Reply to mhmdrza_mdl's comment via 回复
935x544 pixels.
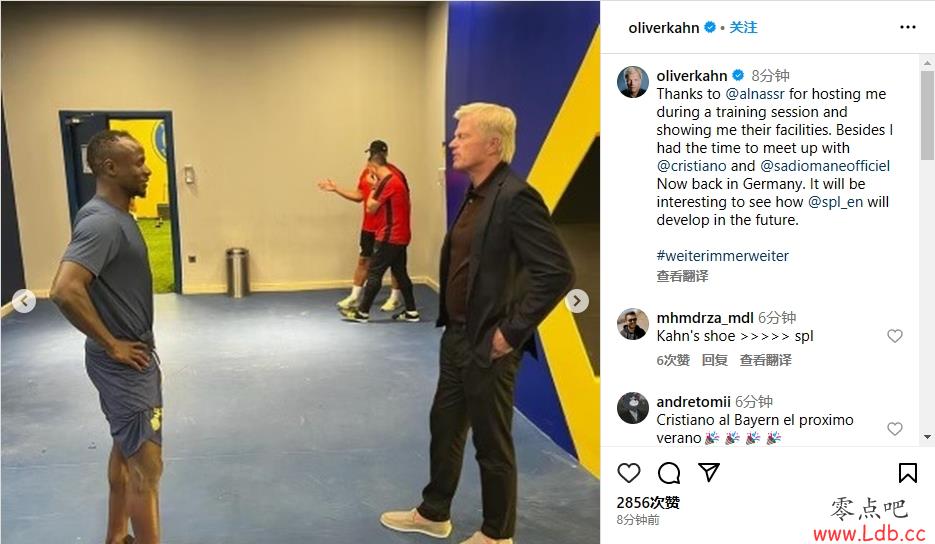(x=714, y=360)
